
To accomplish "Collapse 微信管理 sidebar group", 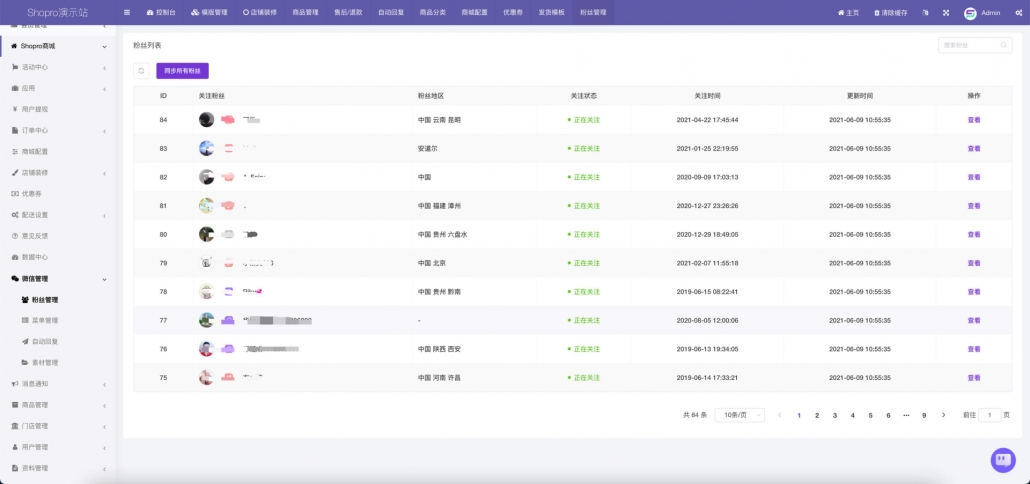I will (59, 278).
